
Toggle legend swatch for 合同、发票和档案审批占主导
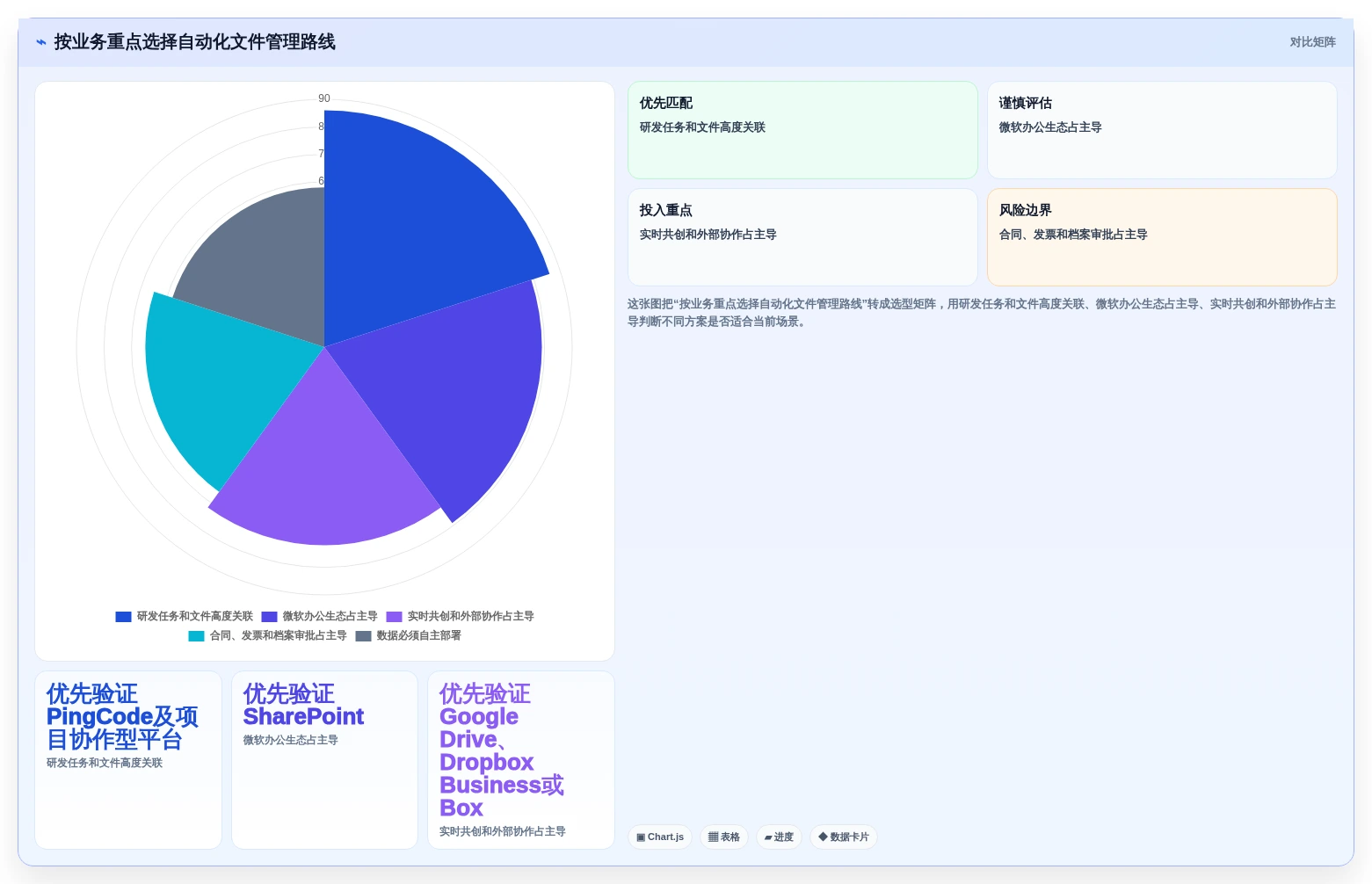pyautogui.click(x=196, y=636)
